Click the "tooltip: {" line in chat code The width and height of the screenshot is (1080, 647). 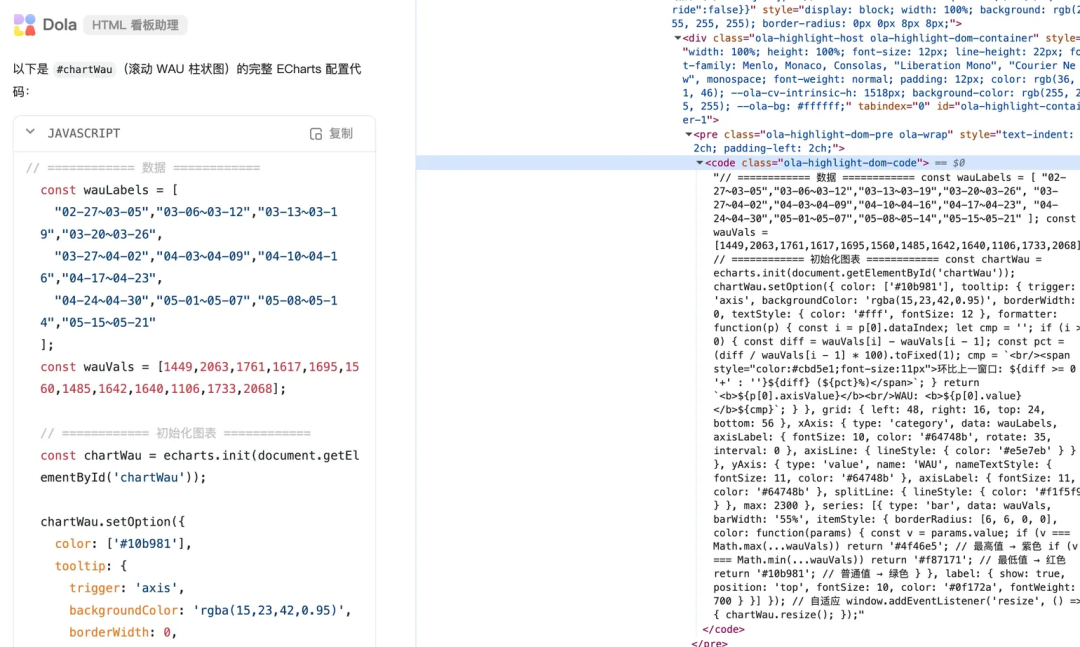(x=91, y=566)
